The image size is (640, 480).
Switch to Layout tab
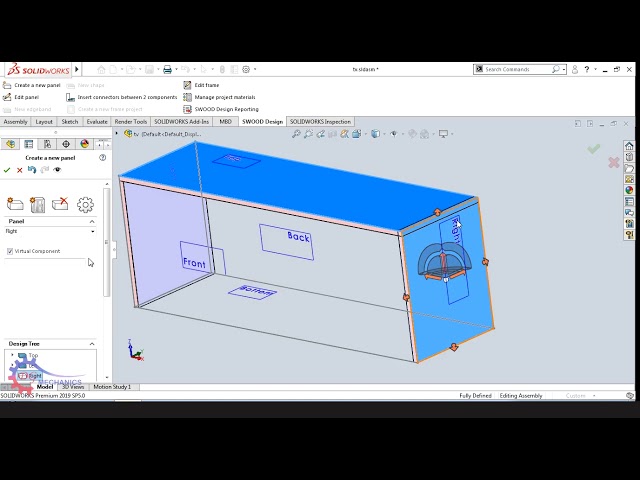(x=44, y=122)
